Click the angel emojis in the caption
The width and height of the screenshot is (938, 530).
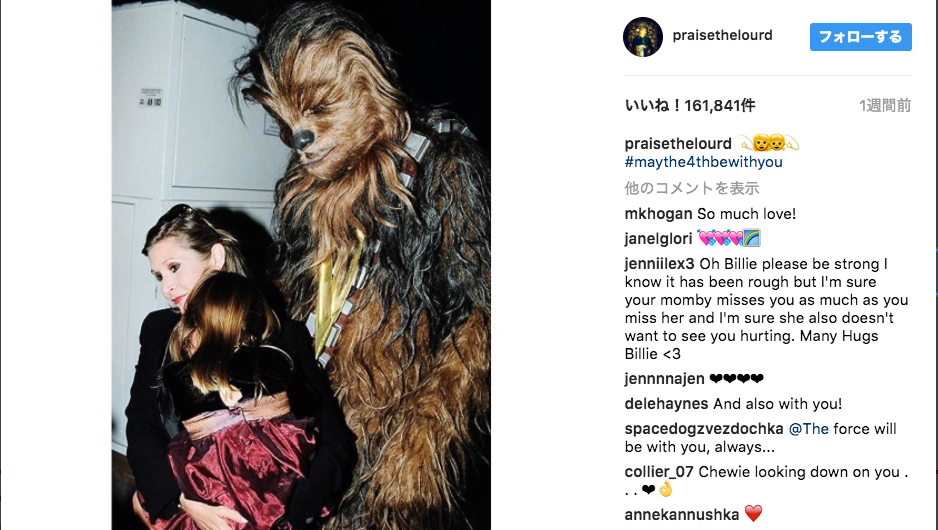pyautogui.click(x=769, y=143)
